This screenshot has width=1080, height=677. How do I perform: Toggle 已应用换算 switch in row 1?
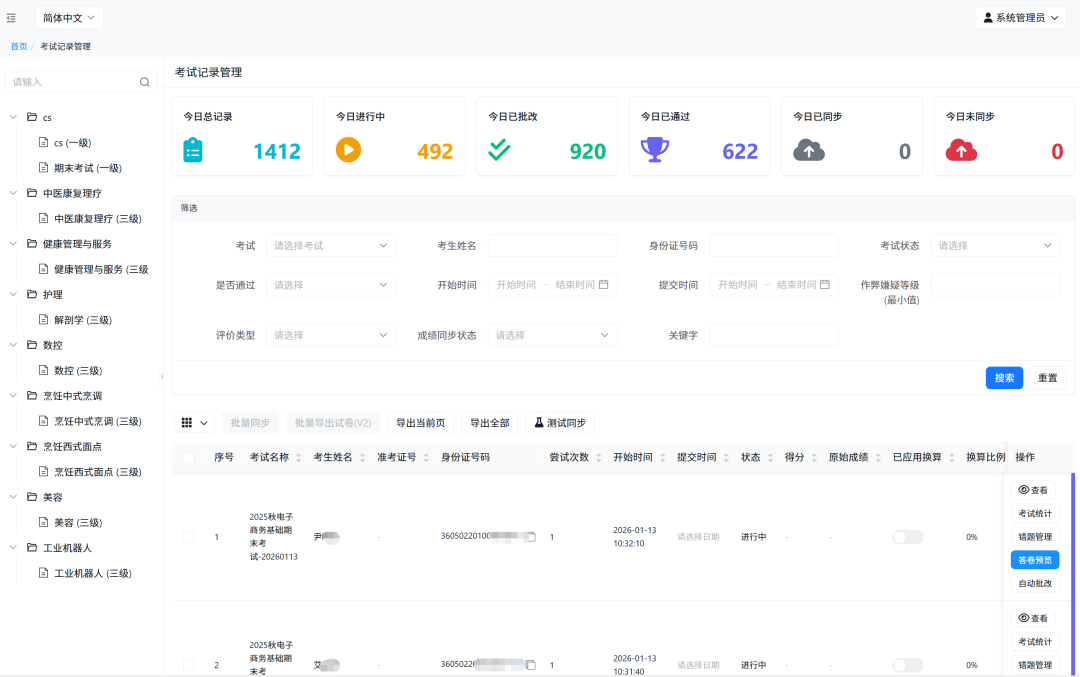[908, 537]
